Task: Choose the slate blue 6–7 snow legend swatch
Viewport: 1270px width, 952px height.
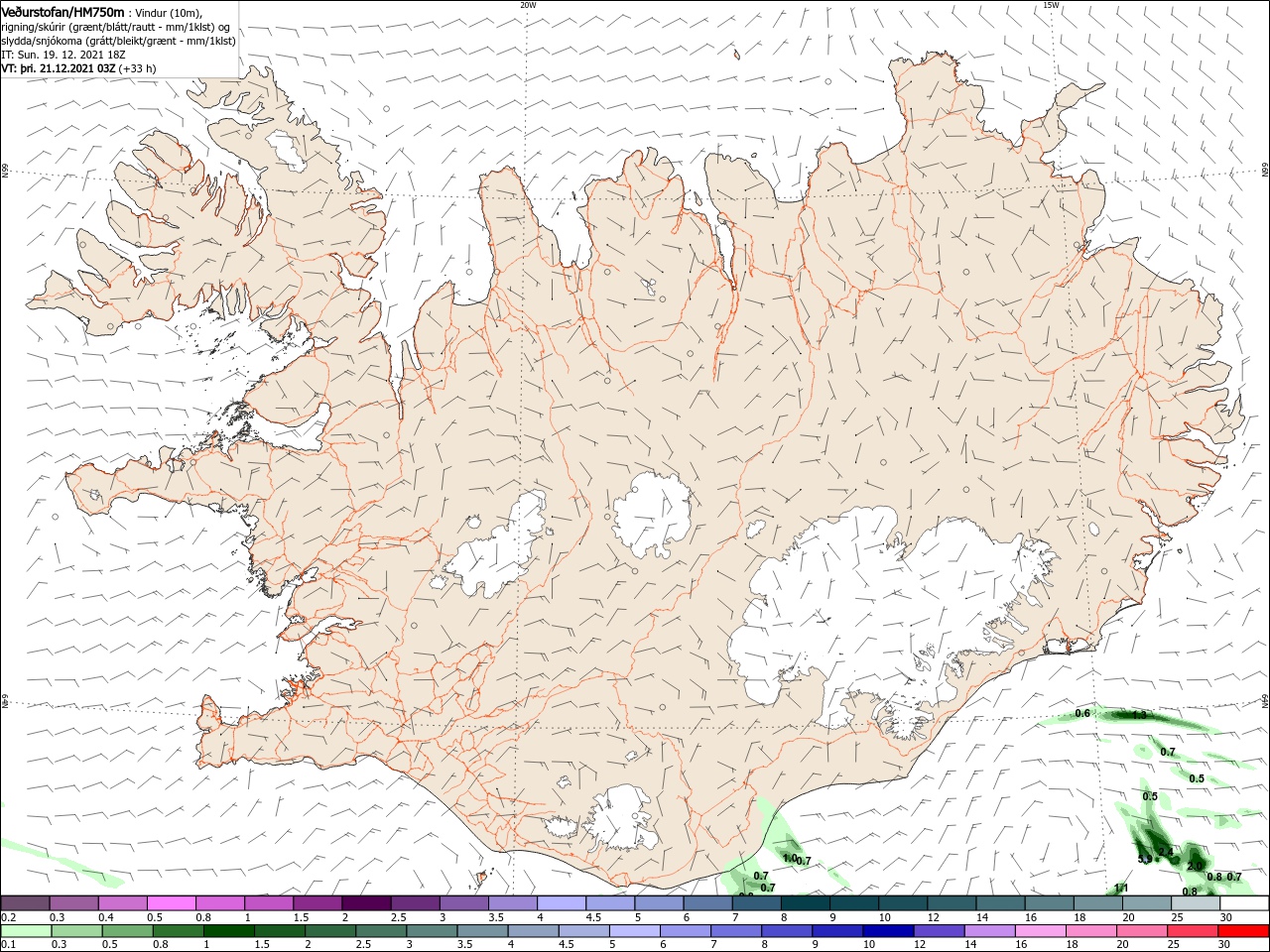Action: click(708, 903)
